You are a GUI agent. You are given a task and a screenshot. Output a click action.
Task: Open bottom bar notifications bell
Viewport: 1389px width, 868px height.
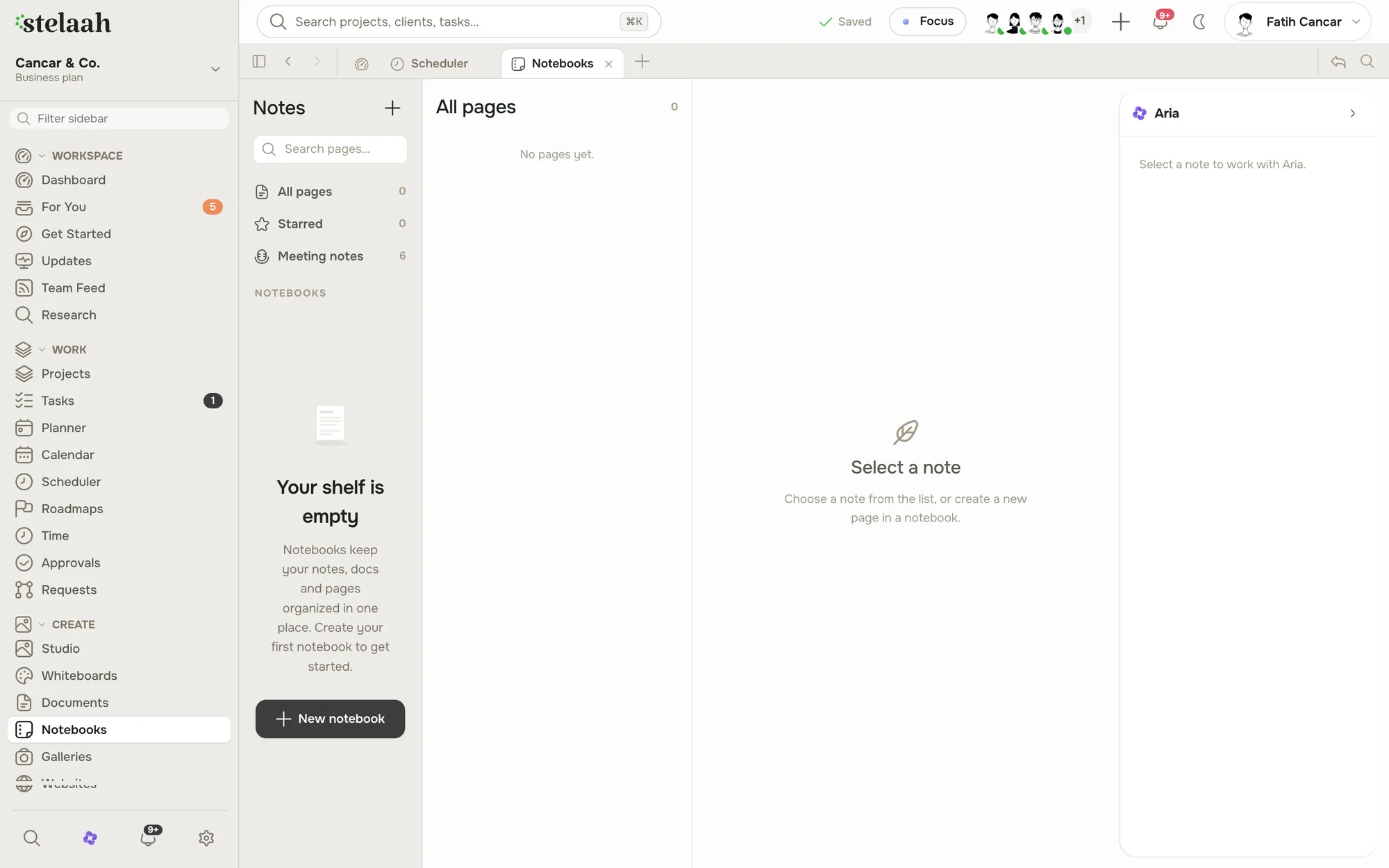(149, 837)
